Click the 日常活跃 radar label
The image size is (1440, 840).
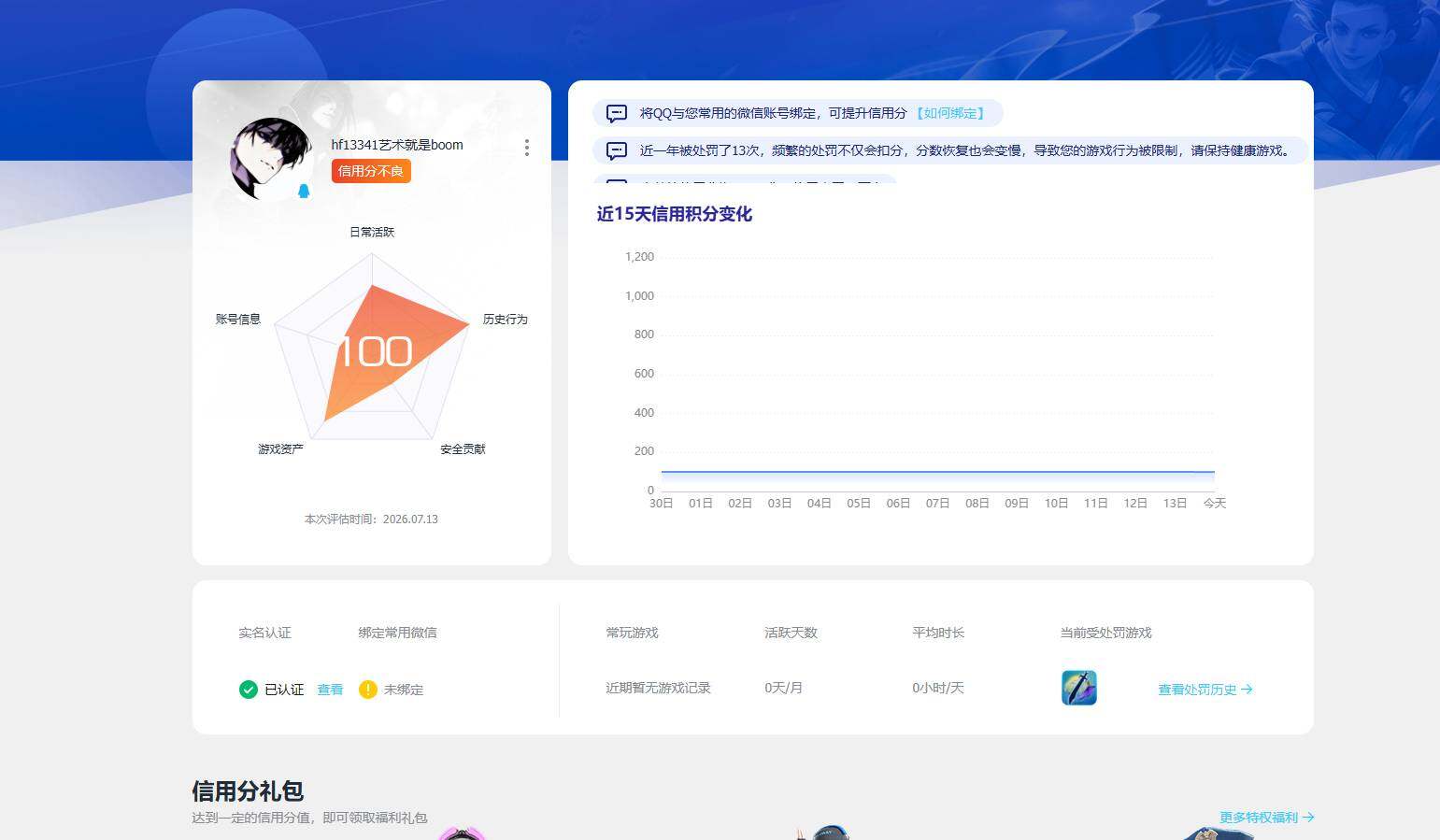[x=372, y=232]
